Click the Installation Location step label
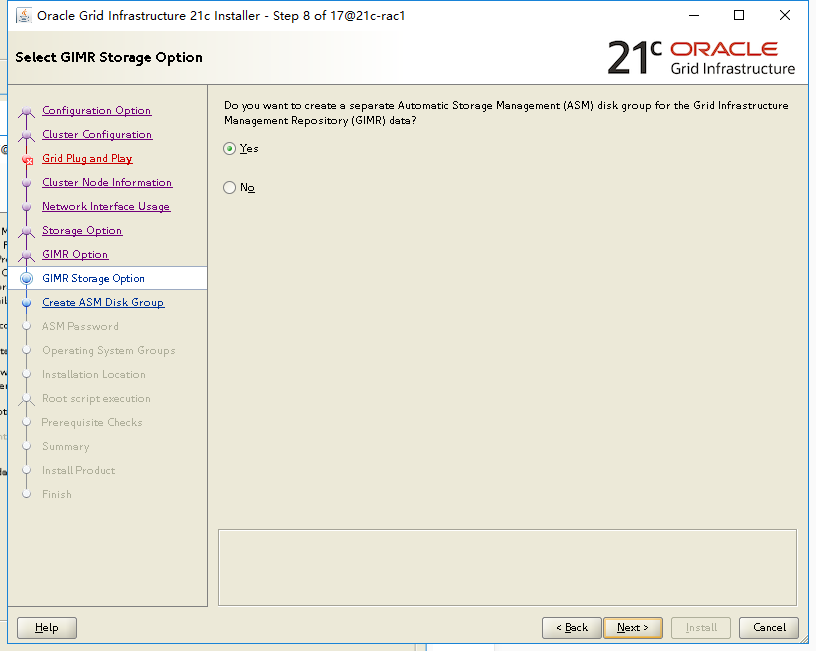This screenshot has height=651, width=816. coord(94,374)
